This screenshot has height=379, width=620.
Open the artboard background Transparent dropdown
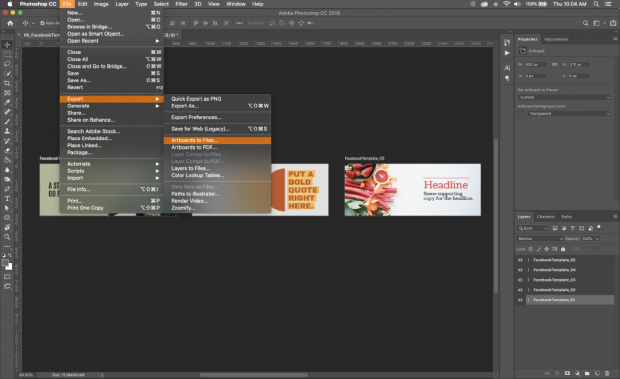pos(569,114)
